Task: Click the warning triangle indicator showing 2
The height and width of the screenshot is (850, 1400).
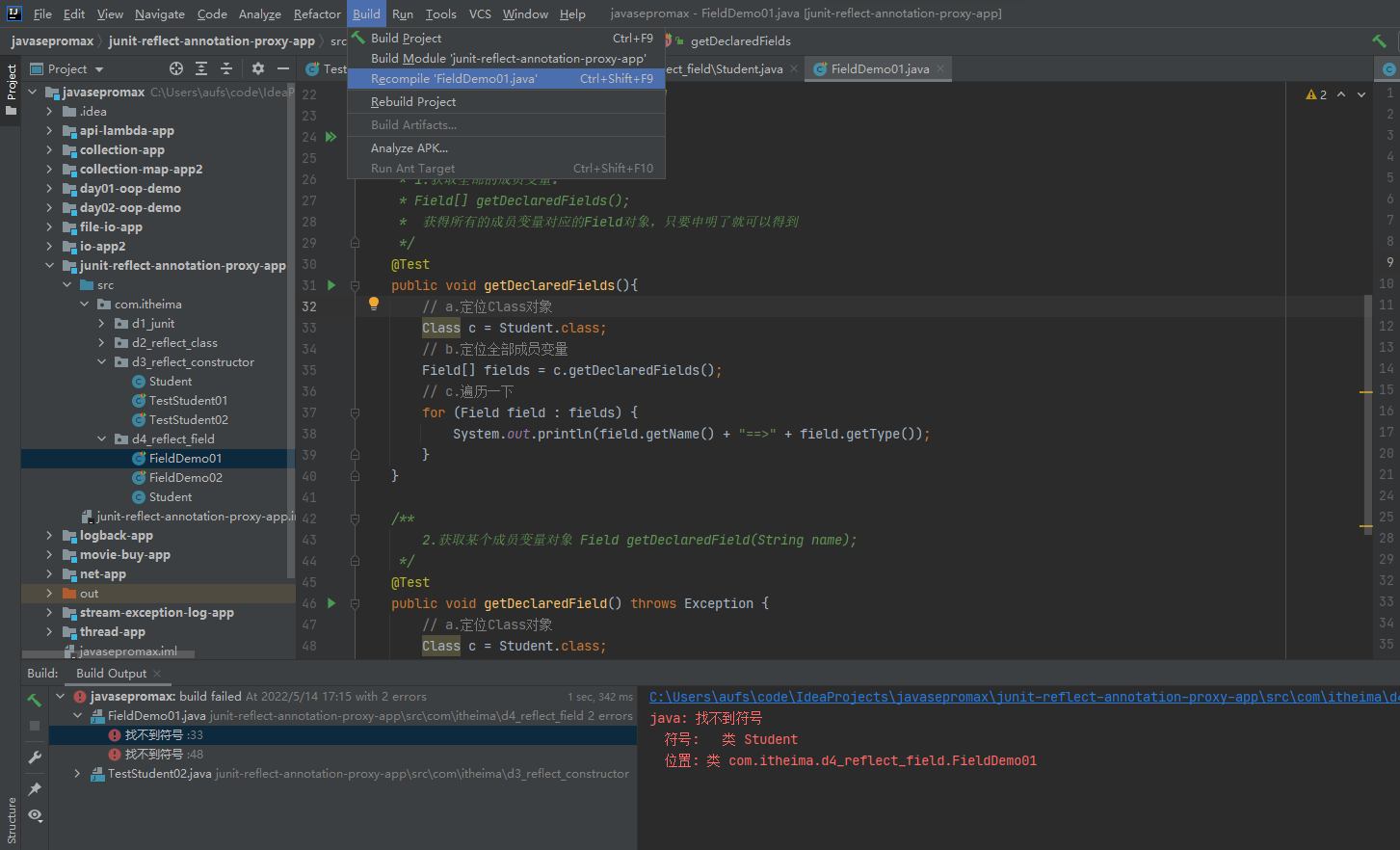Action: point(1316,94)
